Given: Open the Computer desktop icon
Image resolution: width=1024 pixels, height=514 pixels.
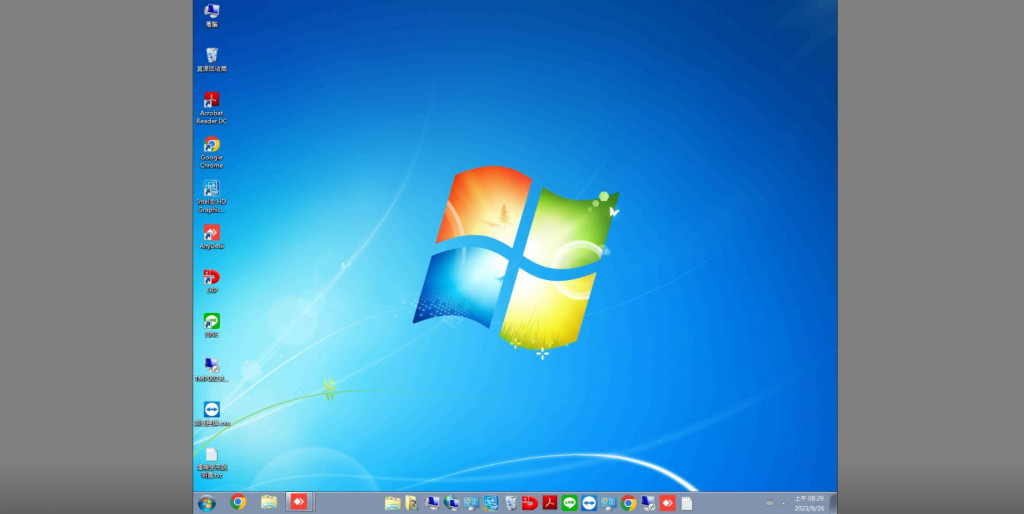Looking at the screenshot, I should coord(212,15).
